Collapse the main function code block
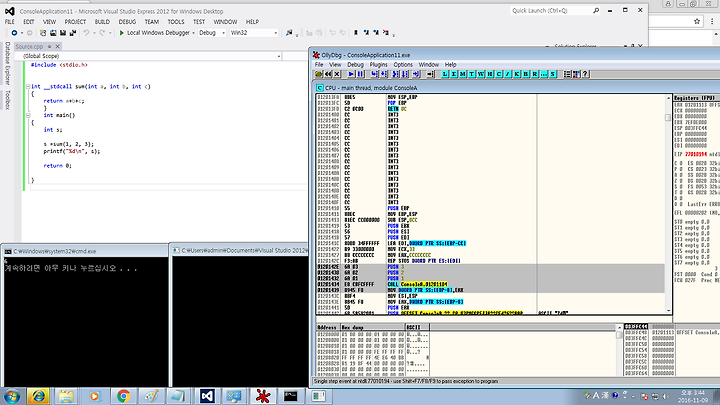Viewport: 720px width, 405px height. (28, 115)
